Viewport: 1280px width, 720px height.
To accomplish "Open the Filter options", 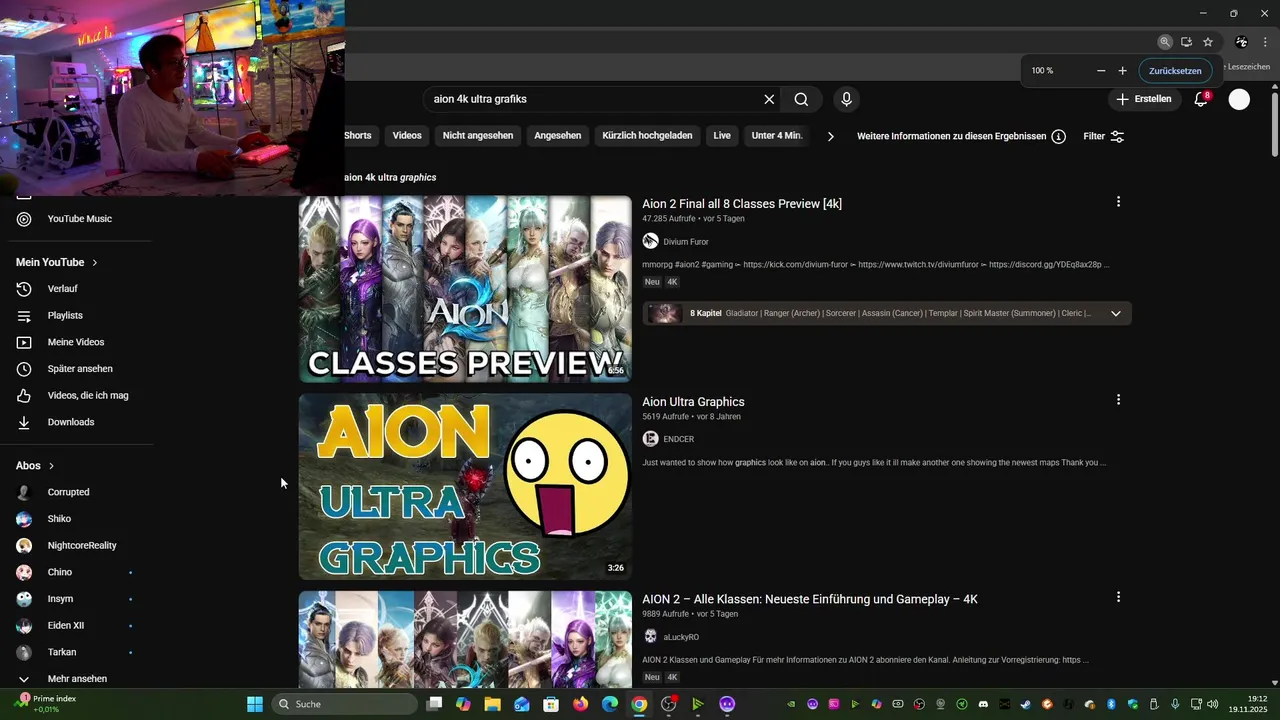I will tap(1104, 136).
